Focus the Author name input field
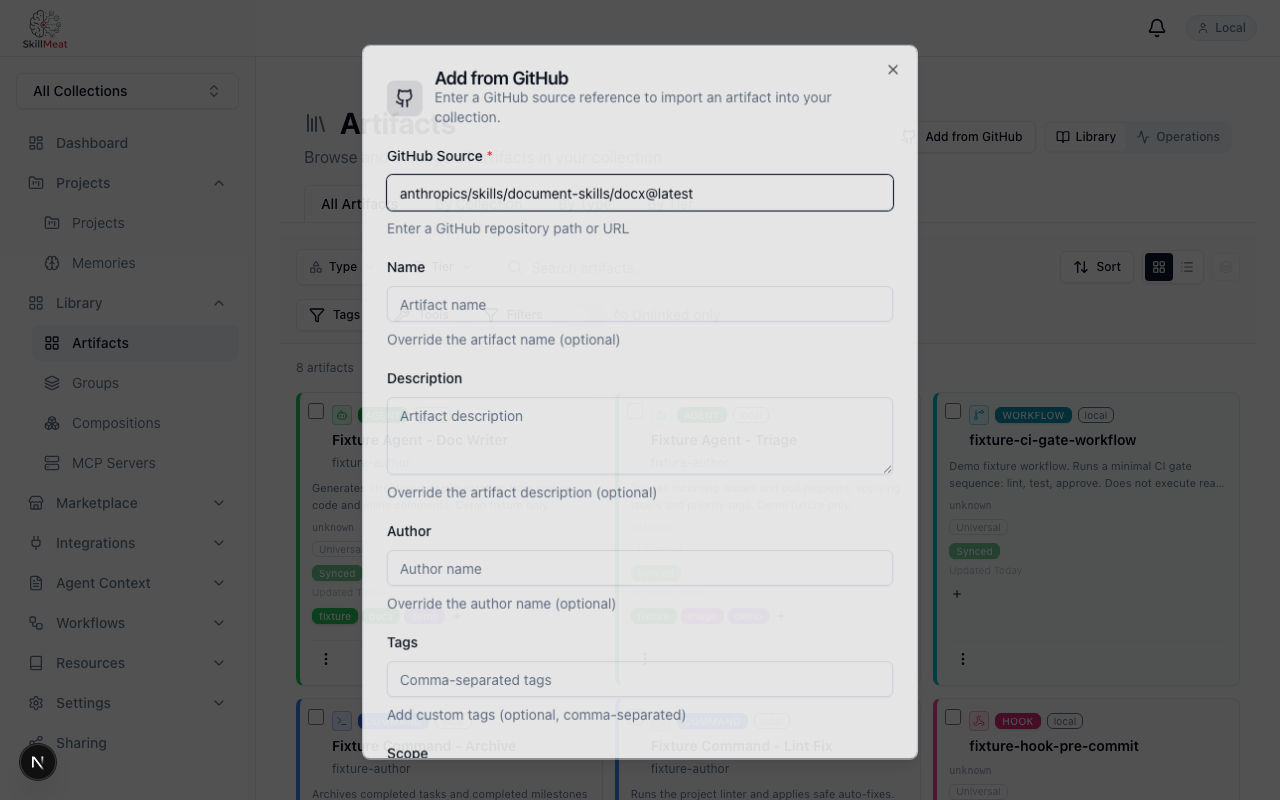 tap(640, 568)
